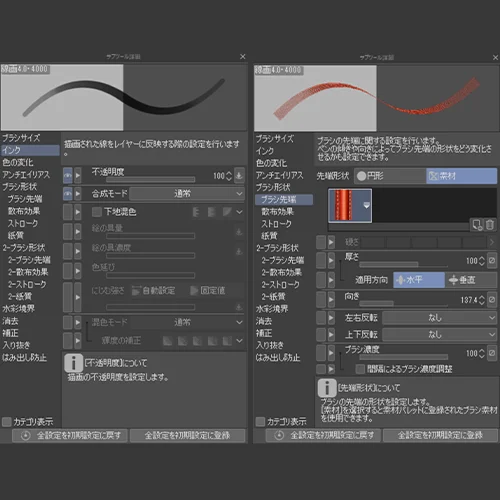Toggle the eye icon for 不透明度
The width and height of the screenshot is (500, 500).
[x=68, y=175]
